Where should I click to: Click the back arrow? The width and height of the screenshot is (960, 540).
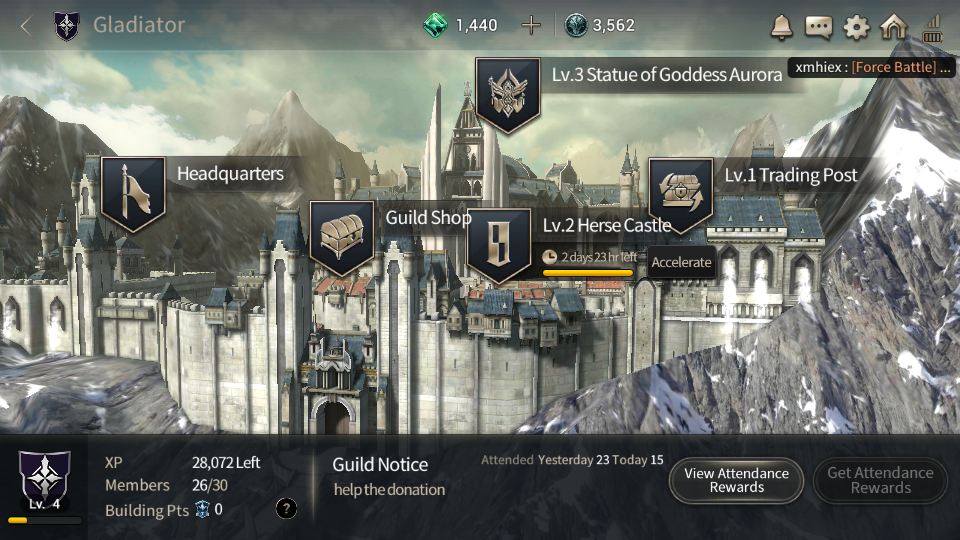(26, 26)
